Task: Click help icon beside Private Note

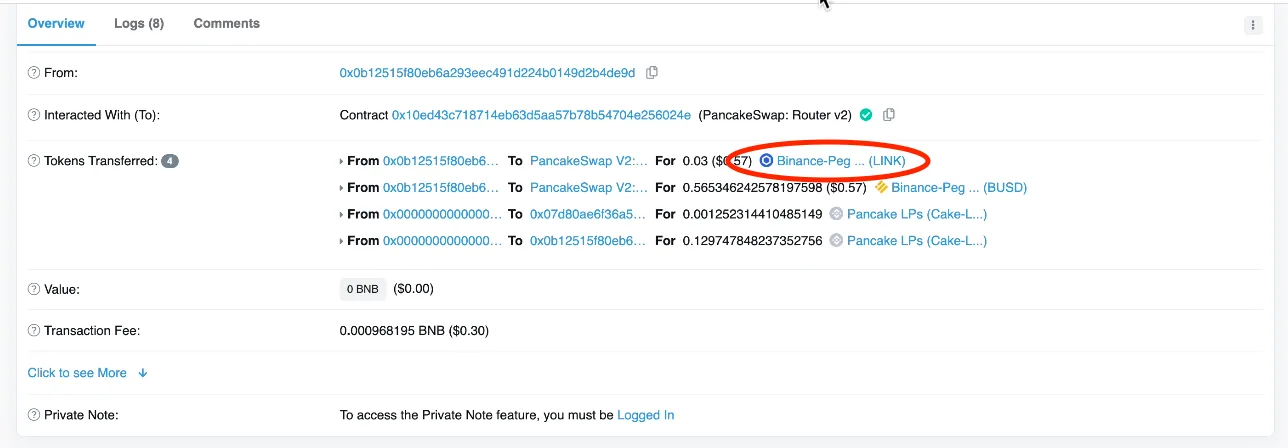Action: [x=34, y=415]
